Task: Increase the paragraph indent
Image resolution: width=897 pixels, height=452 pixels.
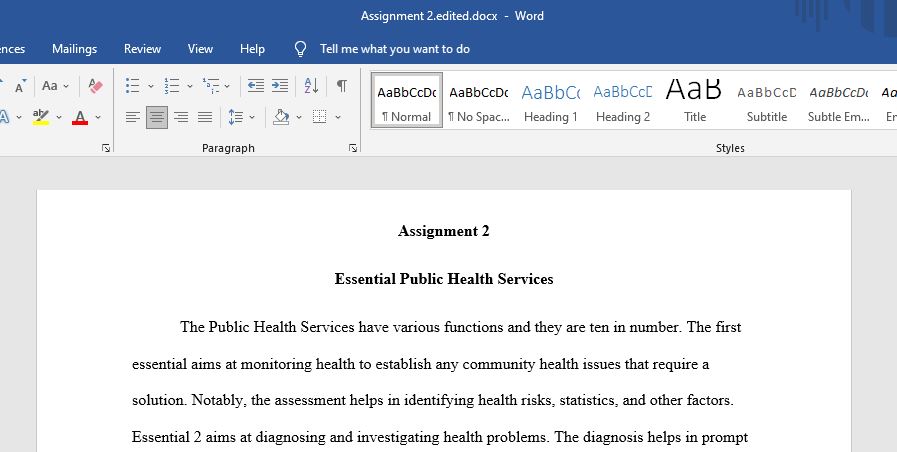Action: [280, 86]
